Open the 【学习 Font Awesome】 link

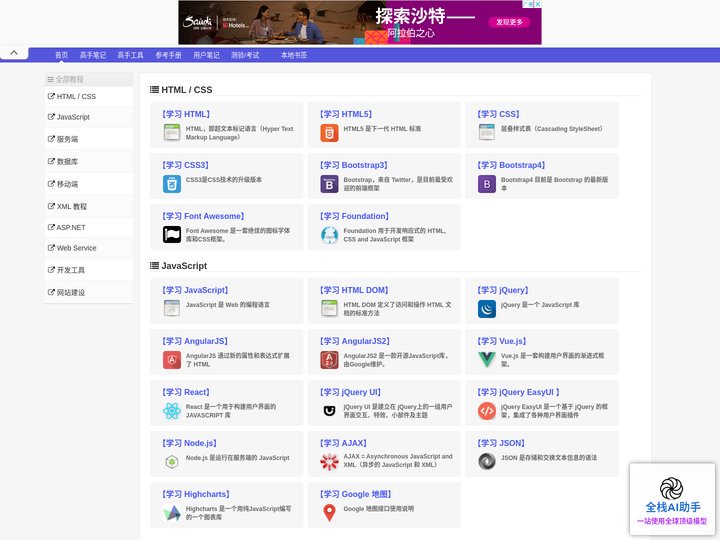(x=203, y=216)
